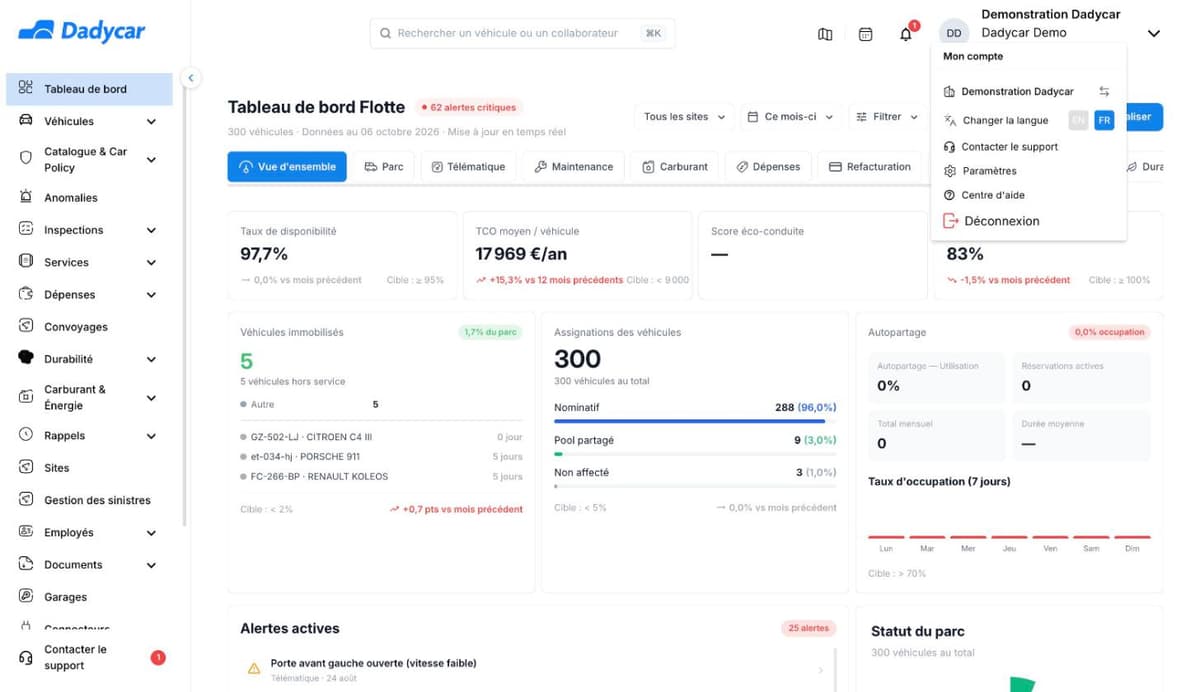Click the Sites sidebar icon
The height and width of the screenshot is (692, 1200).
pyautogui.click(x=26, y=467)
